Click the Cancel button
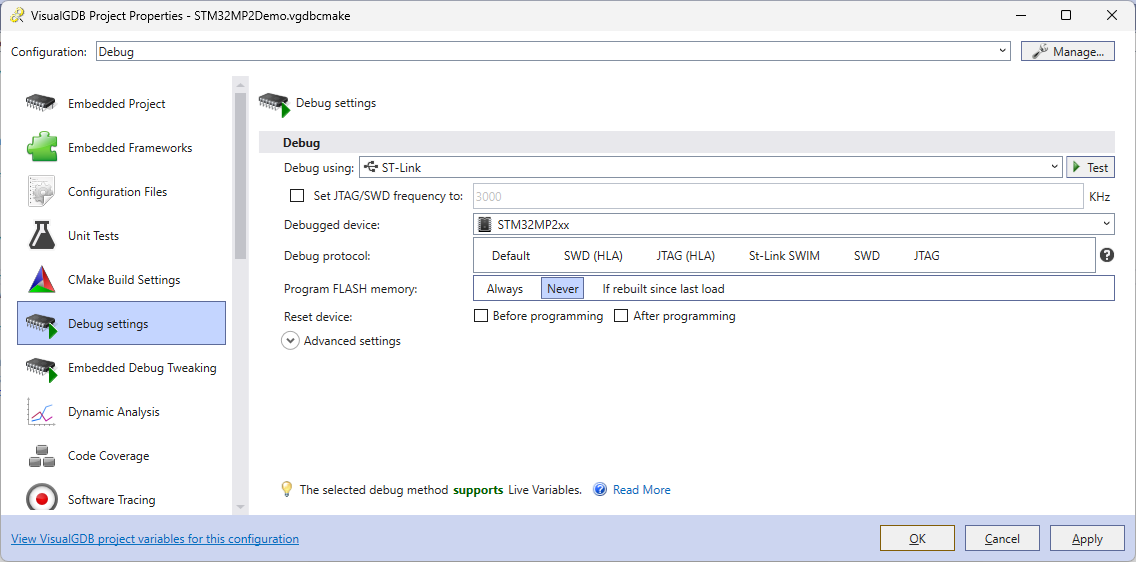 tap(1002, 538)
